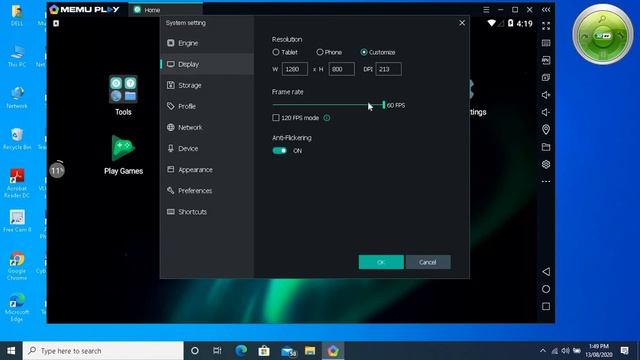Open File Explorer from the taskbar

click(310, 351)
